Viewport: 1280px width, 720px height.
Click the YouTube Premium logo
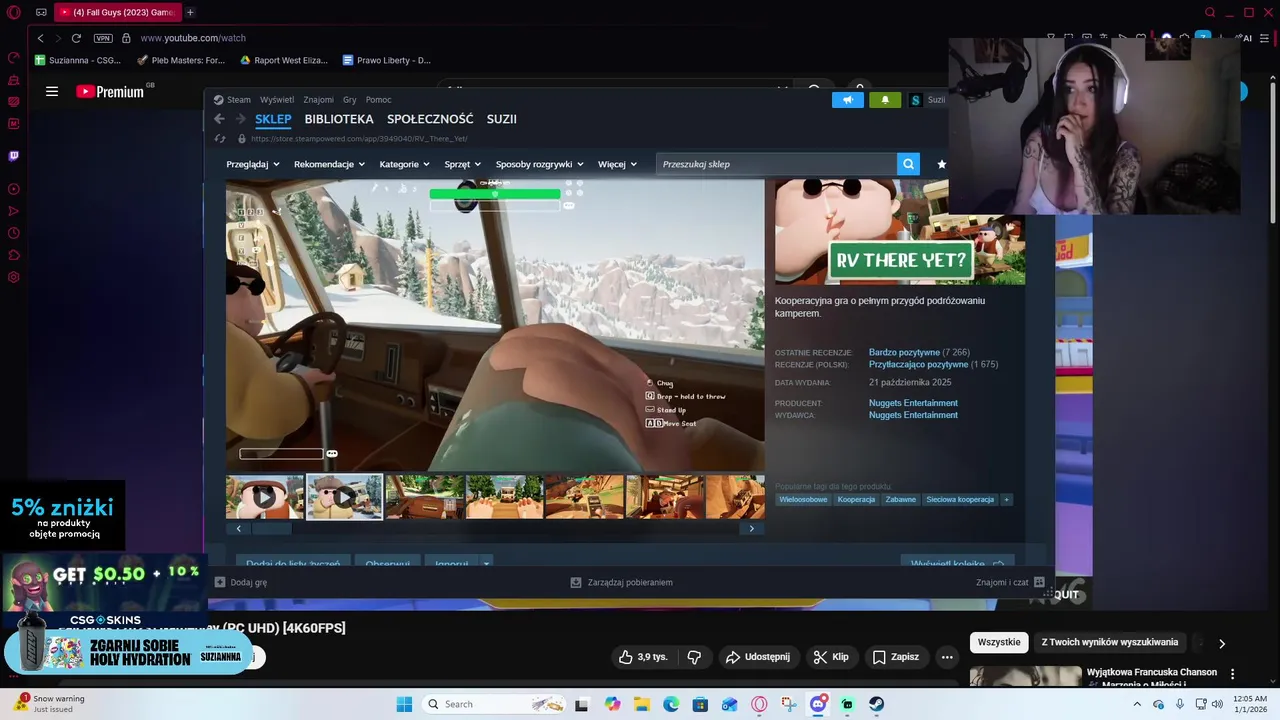click(x=110, y=92)
